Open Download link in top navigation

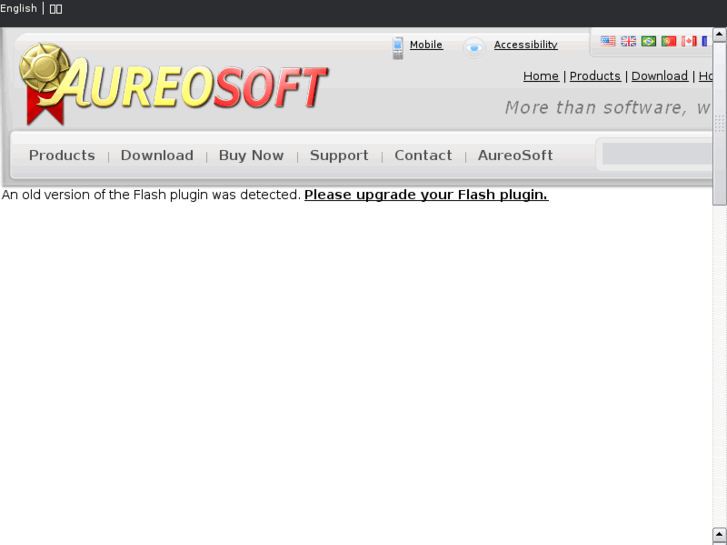pyautogui.click(x=659, y=76)
